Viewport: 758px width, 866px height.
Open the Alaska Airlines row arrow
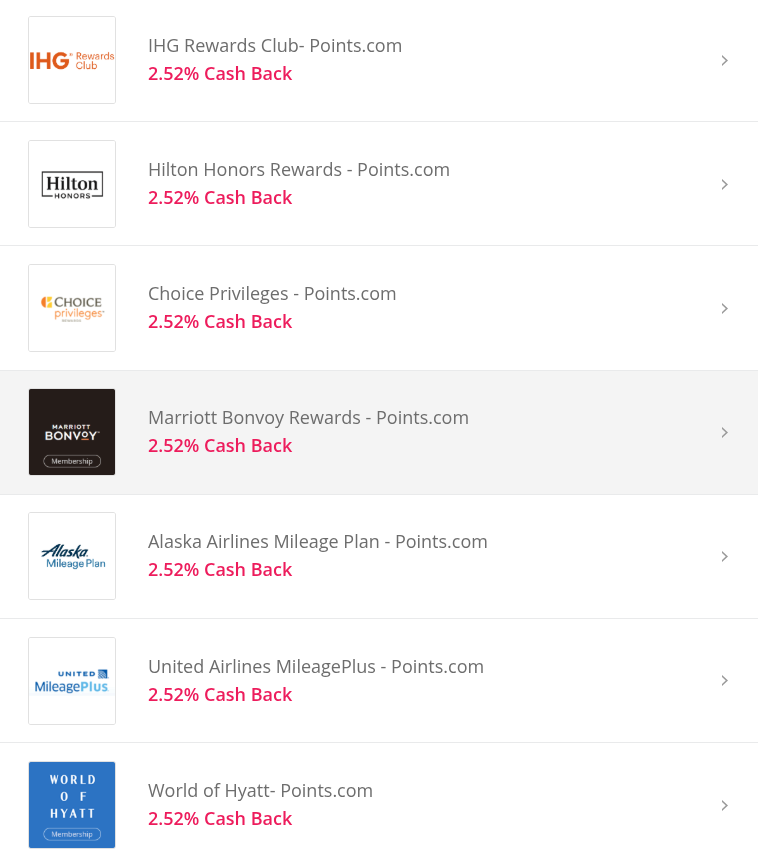pos(724,556)
